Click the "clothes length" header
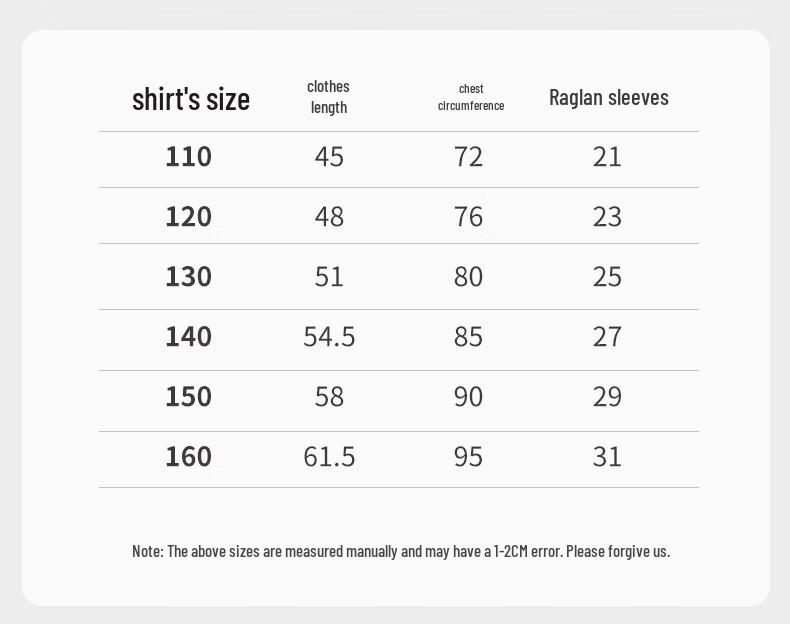 (328, 97)
